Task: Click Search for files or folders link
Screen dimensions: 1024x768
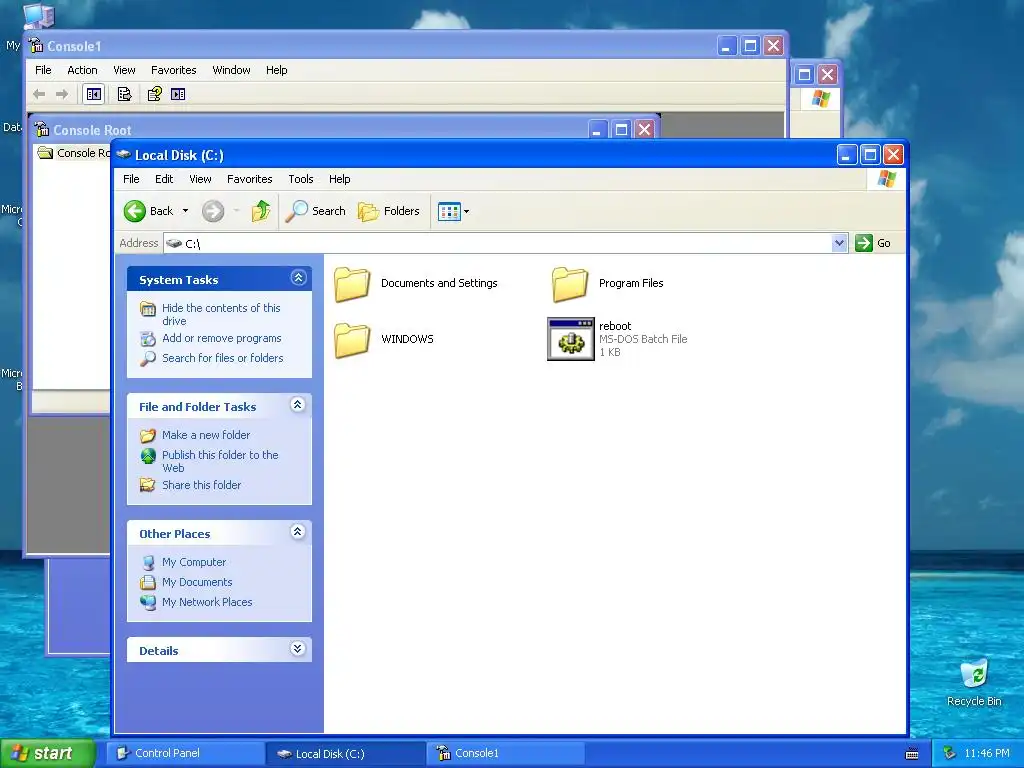Action: click(223, 358)
